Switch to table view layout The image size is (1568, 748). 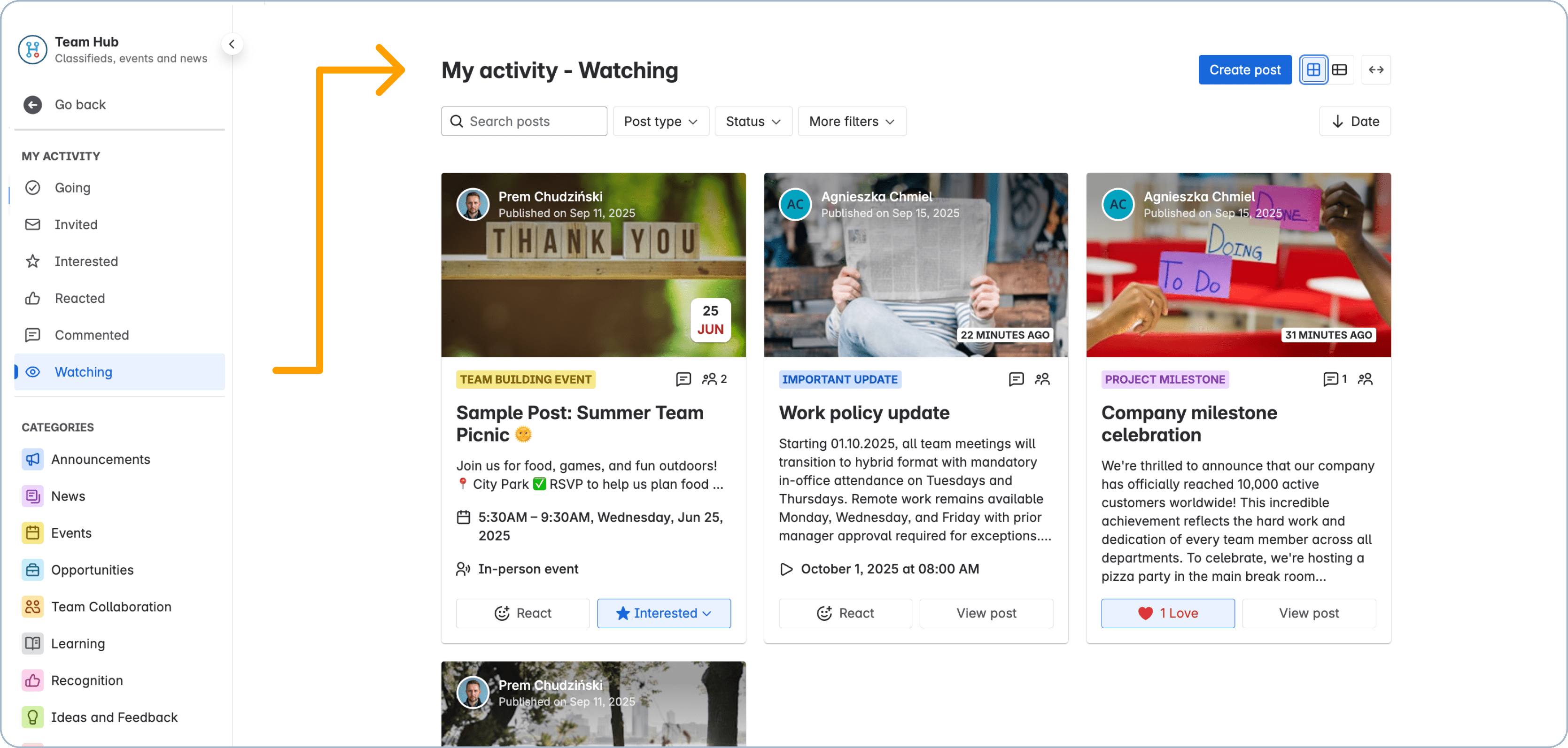(x=1339, y=69)
